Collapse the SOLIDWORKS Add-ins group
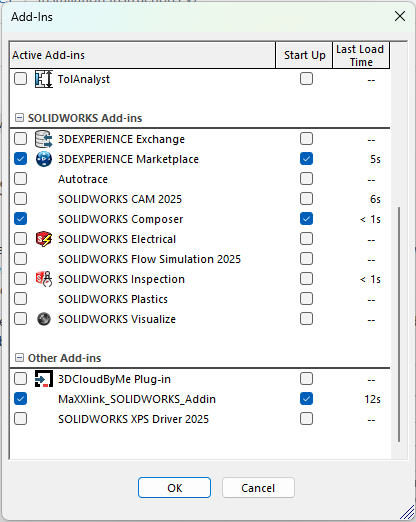The width and height of the screenshot is (416, 522). click(x=20, y=118)
